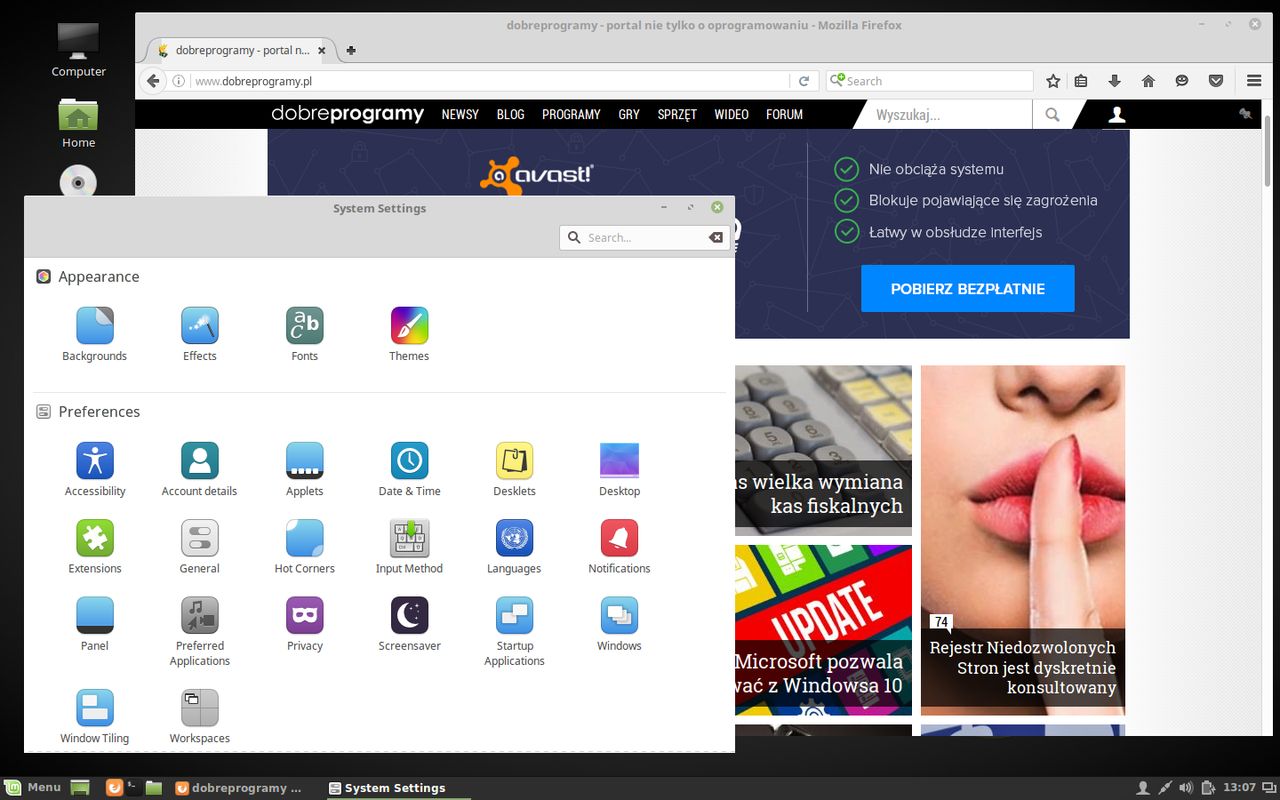Open FORUM link on dobreprogramy
This screenshot has width=1280, height=800.
pos(784,114)
